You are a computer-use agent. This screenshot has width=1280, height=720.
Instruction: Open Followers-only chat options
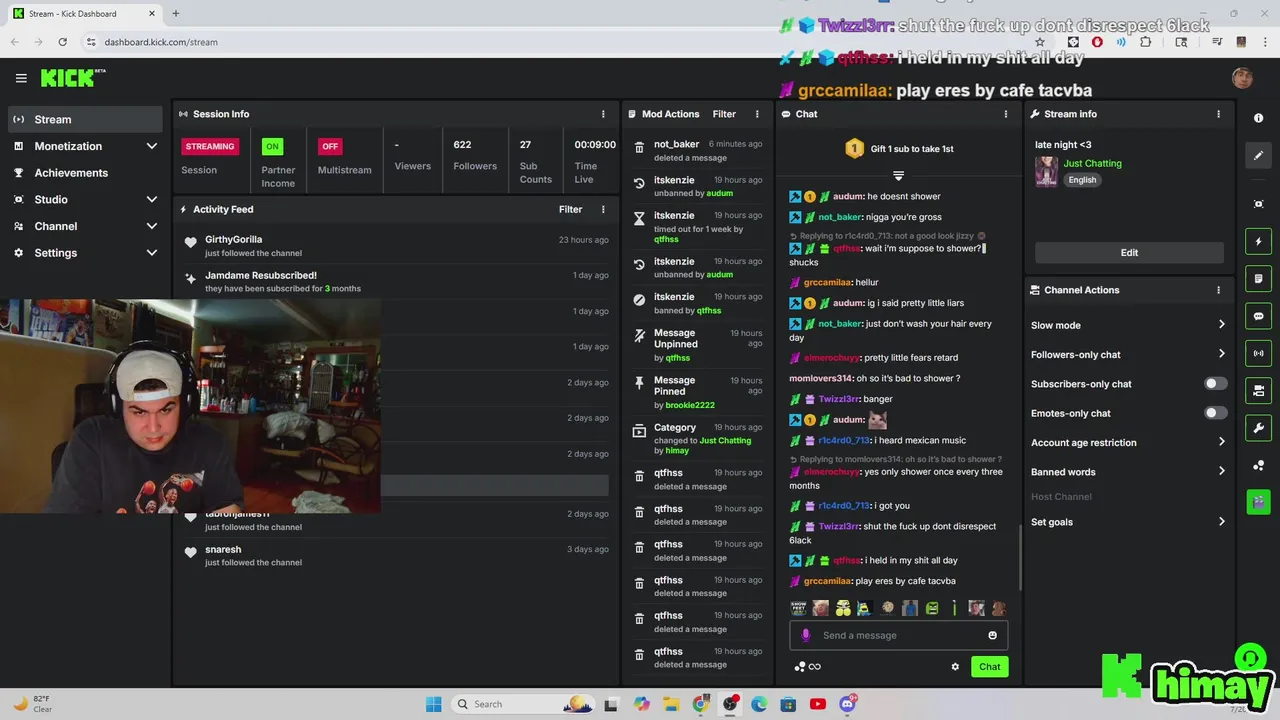pos(1128,354)
